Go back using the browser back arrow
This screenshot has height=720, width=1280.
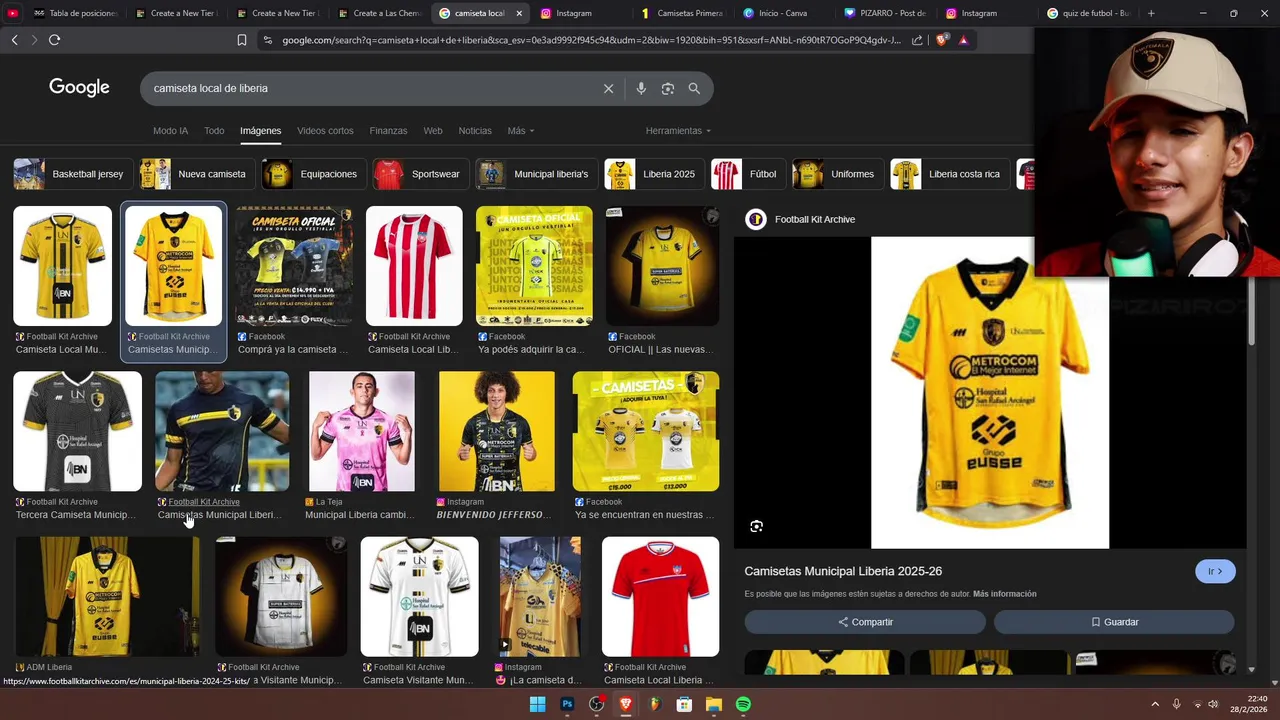[x=14, y=40]
